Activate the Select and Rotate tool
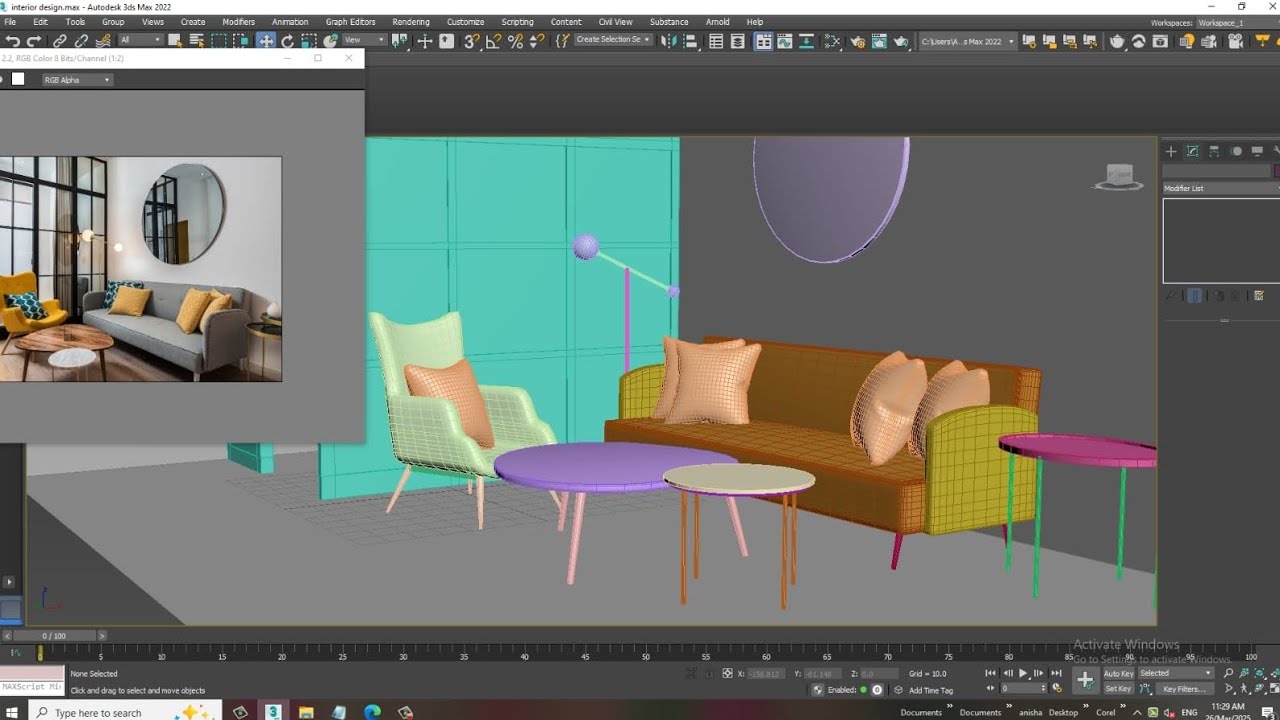The height and width of the screenshot is (720, 1280). click(287, 41)
